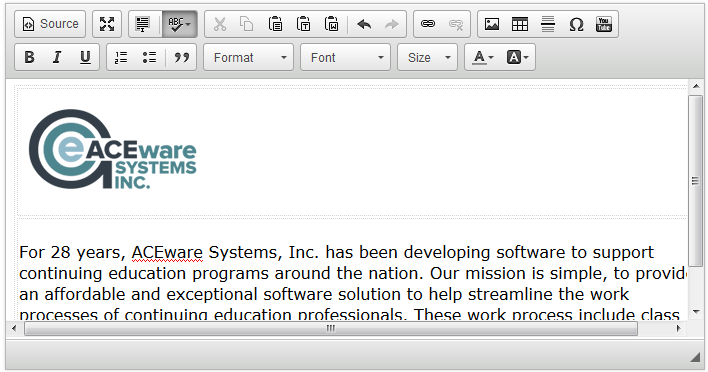Click the Maximize editor icon
This screenshot has width=708, height=372.
coord(107,24)
